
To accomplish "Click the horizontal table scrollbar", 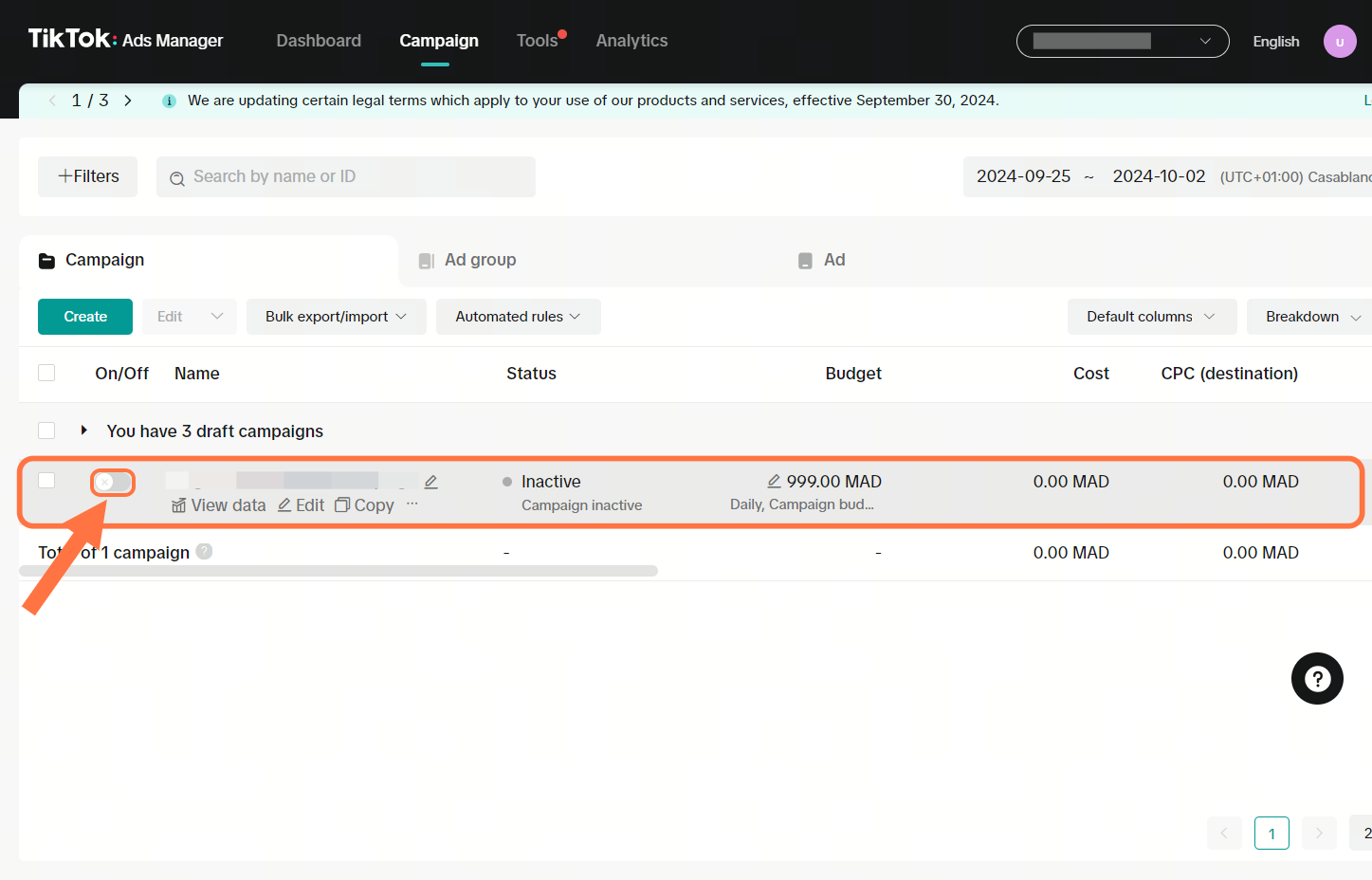I will tap(338, 571).
